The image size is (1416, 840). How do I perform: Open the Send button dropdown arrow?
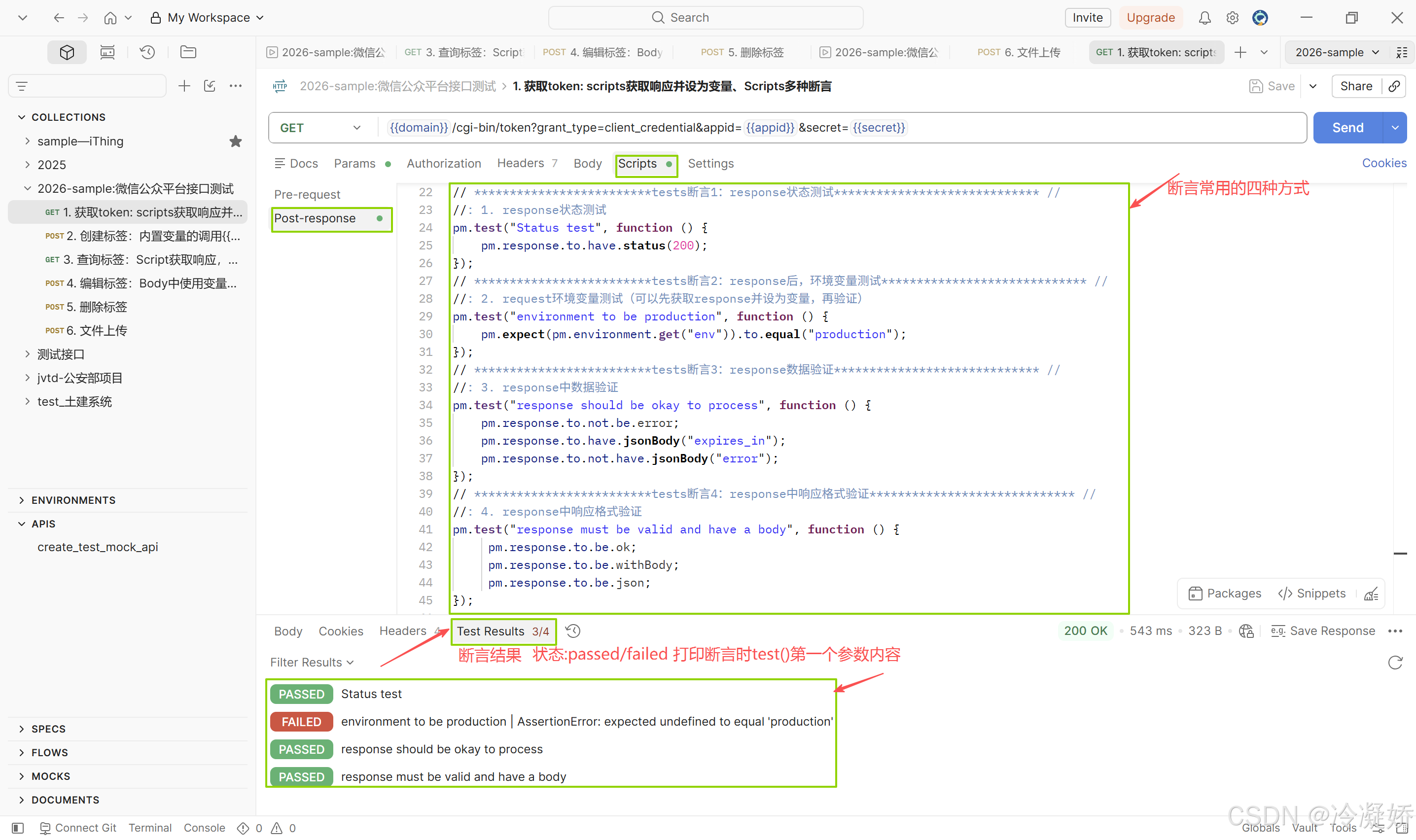tap(1394, 128)
